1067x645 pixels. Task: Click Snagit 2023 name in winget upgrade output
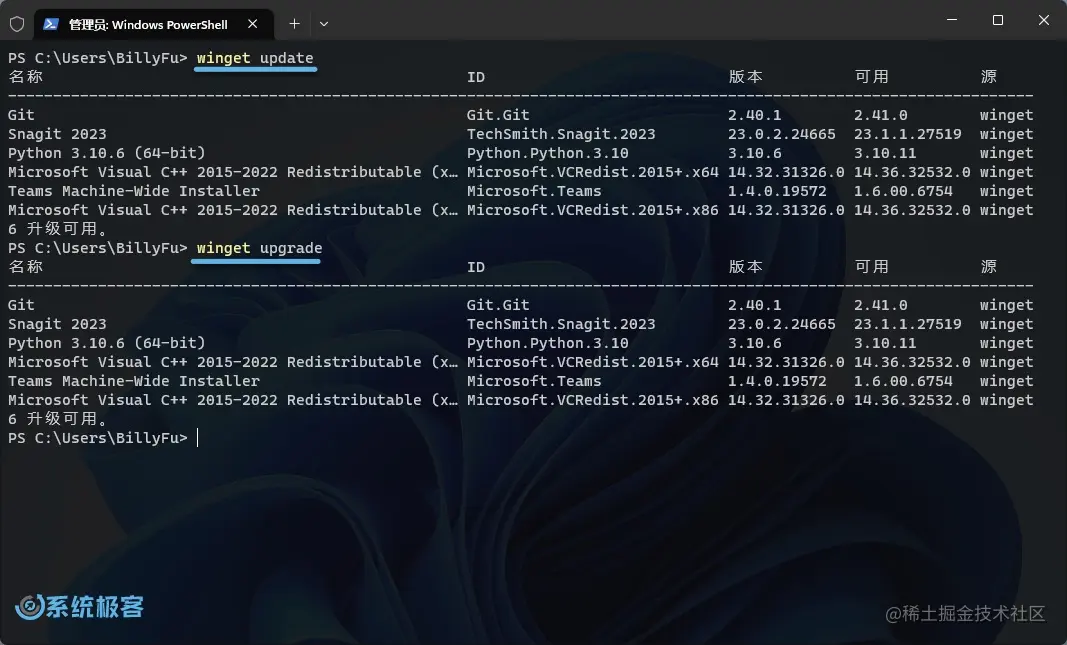(x=57, y=324)
